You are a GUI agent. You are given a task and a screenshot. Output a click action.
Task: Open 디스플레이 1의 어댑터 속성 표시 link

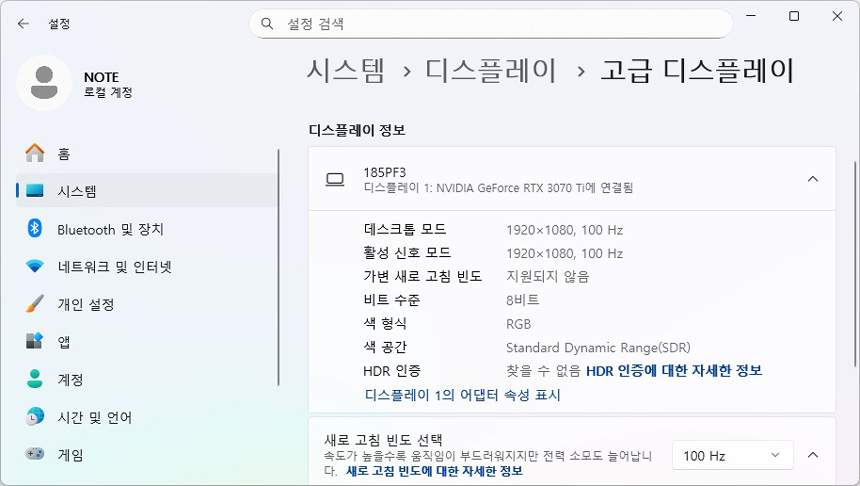pos(462,395)
